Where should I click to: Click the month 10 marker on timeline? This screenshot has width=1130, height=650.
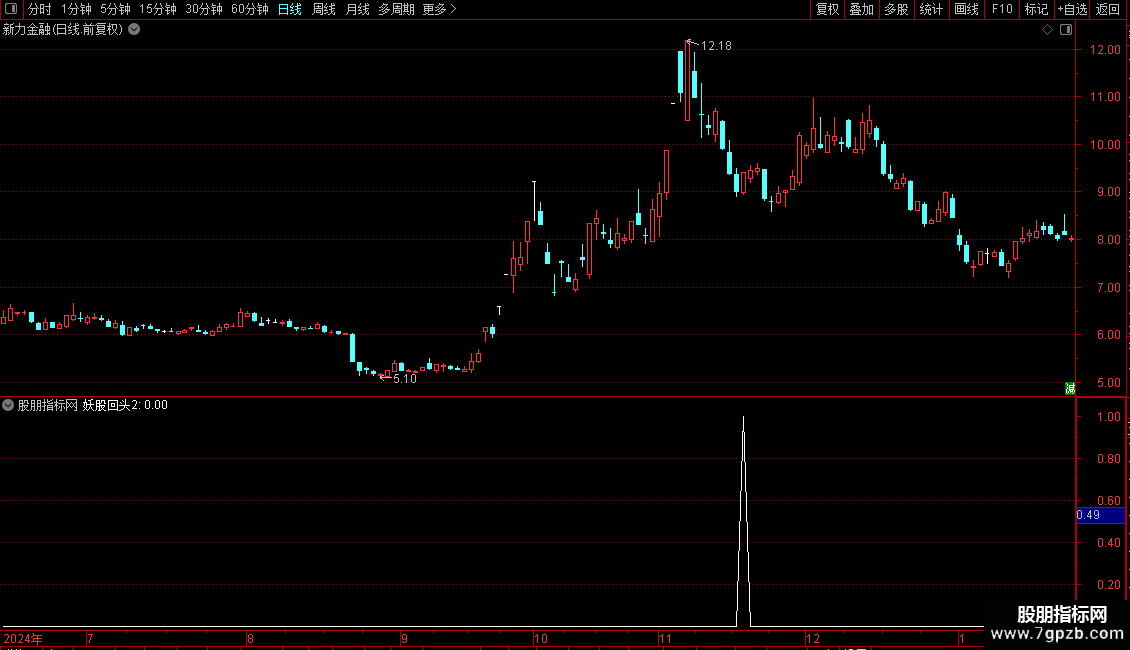click(540, 638)
